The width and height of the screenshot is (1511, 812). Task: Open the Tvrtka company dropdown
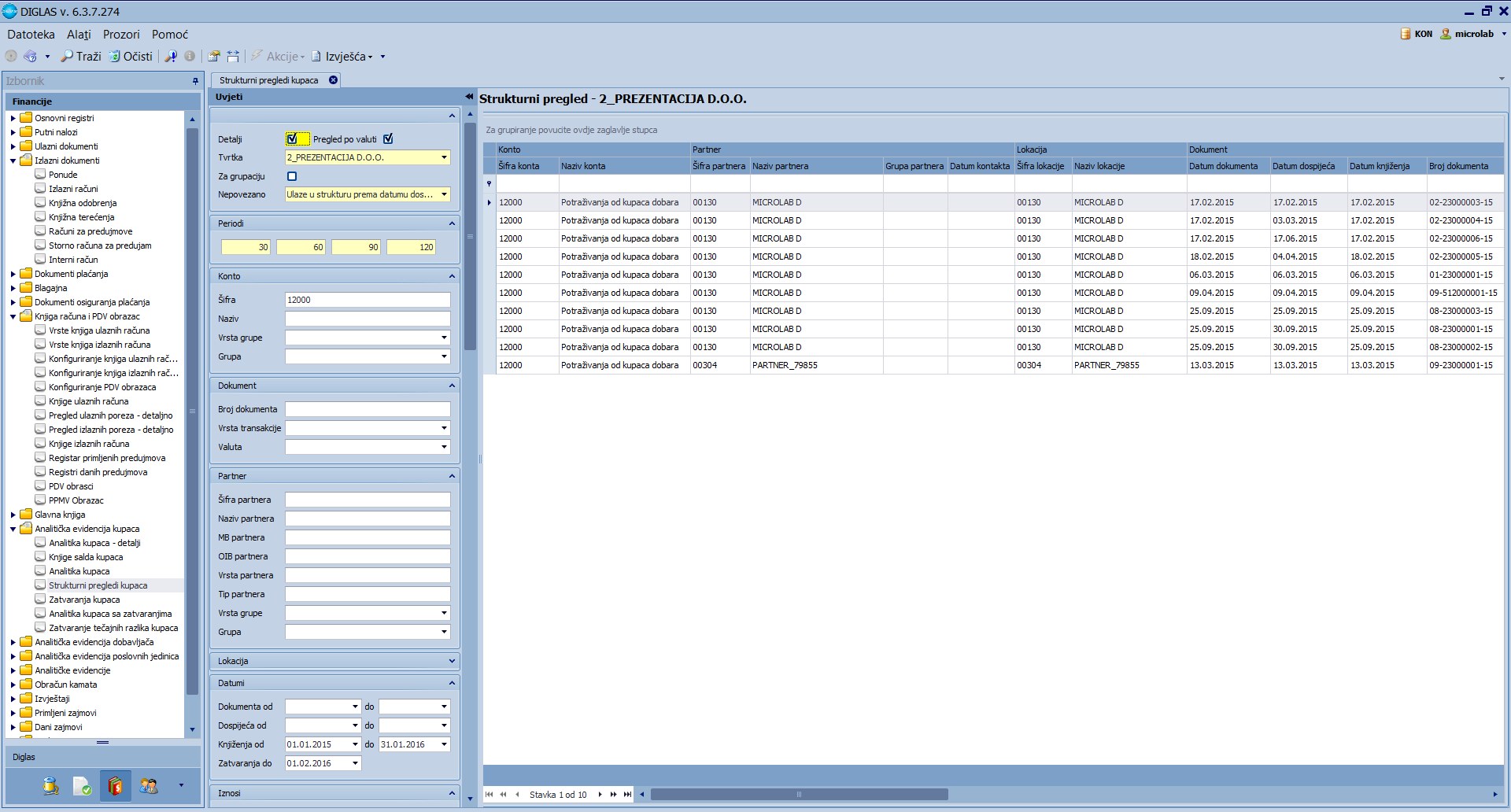point(444,157)
